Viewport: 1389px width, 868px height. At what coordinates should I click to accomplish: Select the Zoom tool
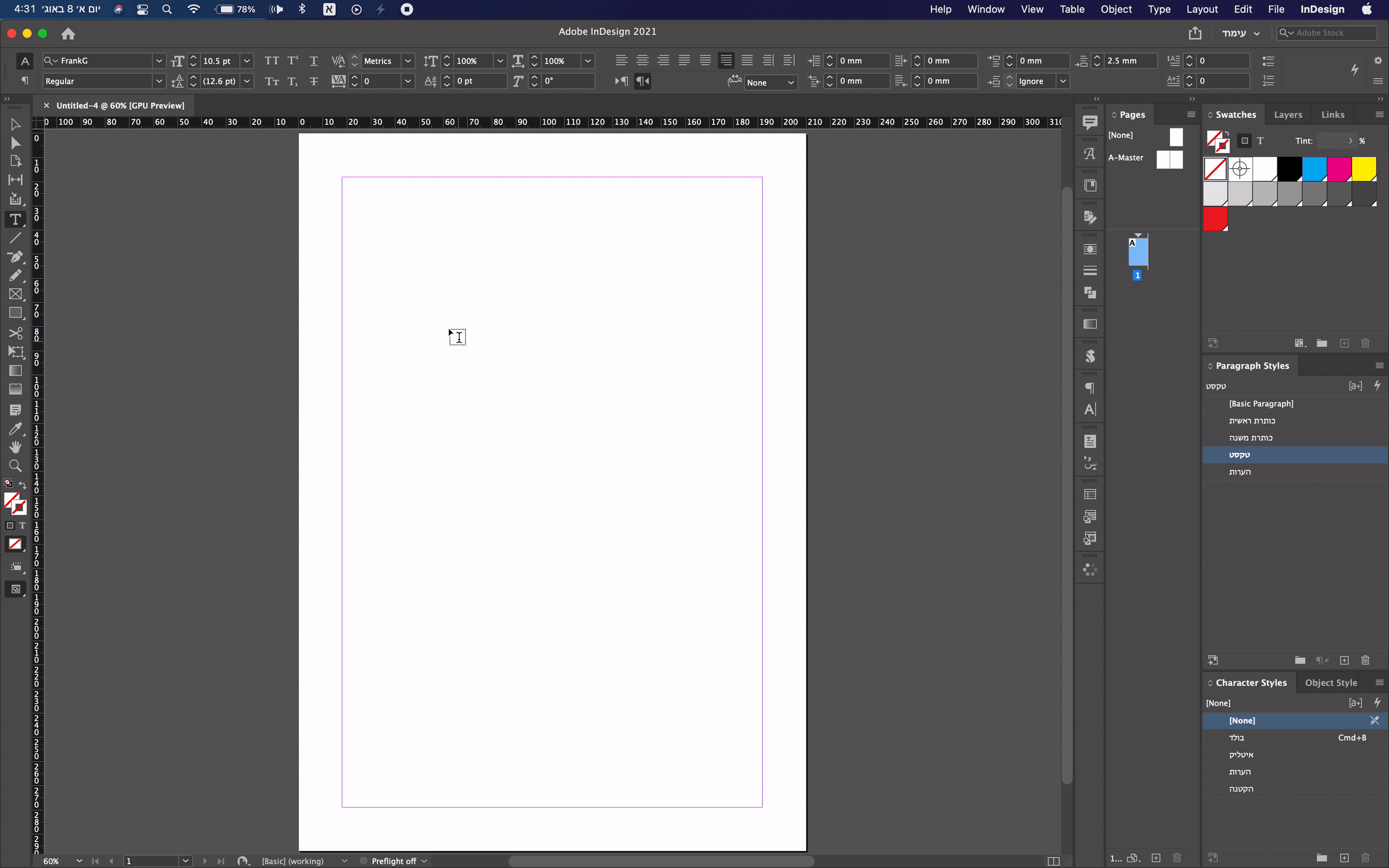[x=16, y=466]
